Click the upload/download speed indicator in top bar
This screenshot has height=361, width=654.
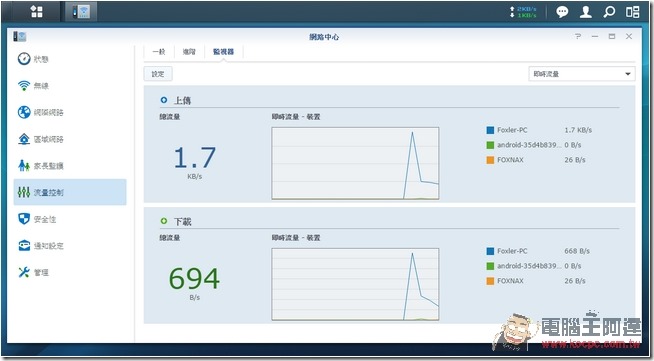(523, 12)
